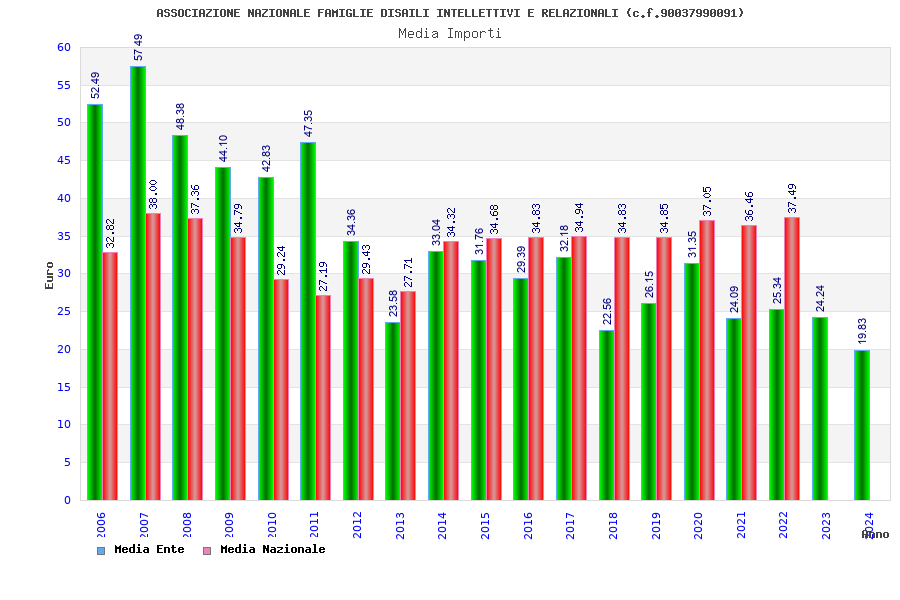Click the 2015 red bar labeled 34.68

click(x=494, y=369)
